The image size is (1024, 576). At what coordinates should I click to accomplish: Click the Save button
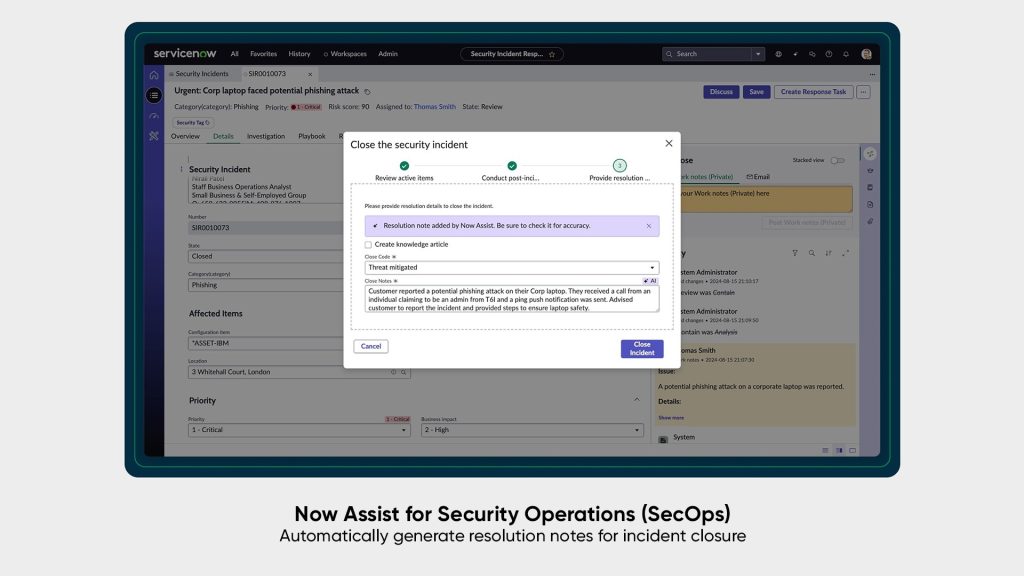point(756,92)
